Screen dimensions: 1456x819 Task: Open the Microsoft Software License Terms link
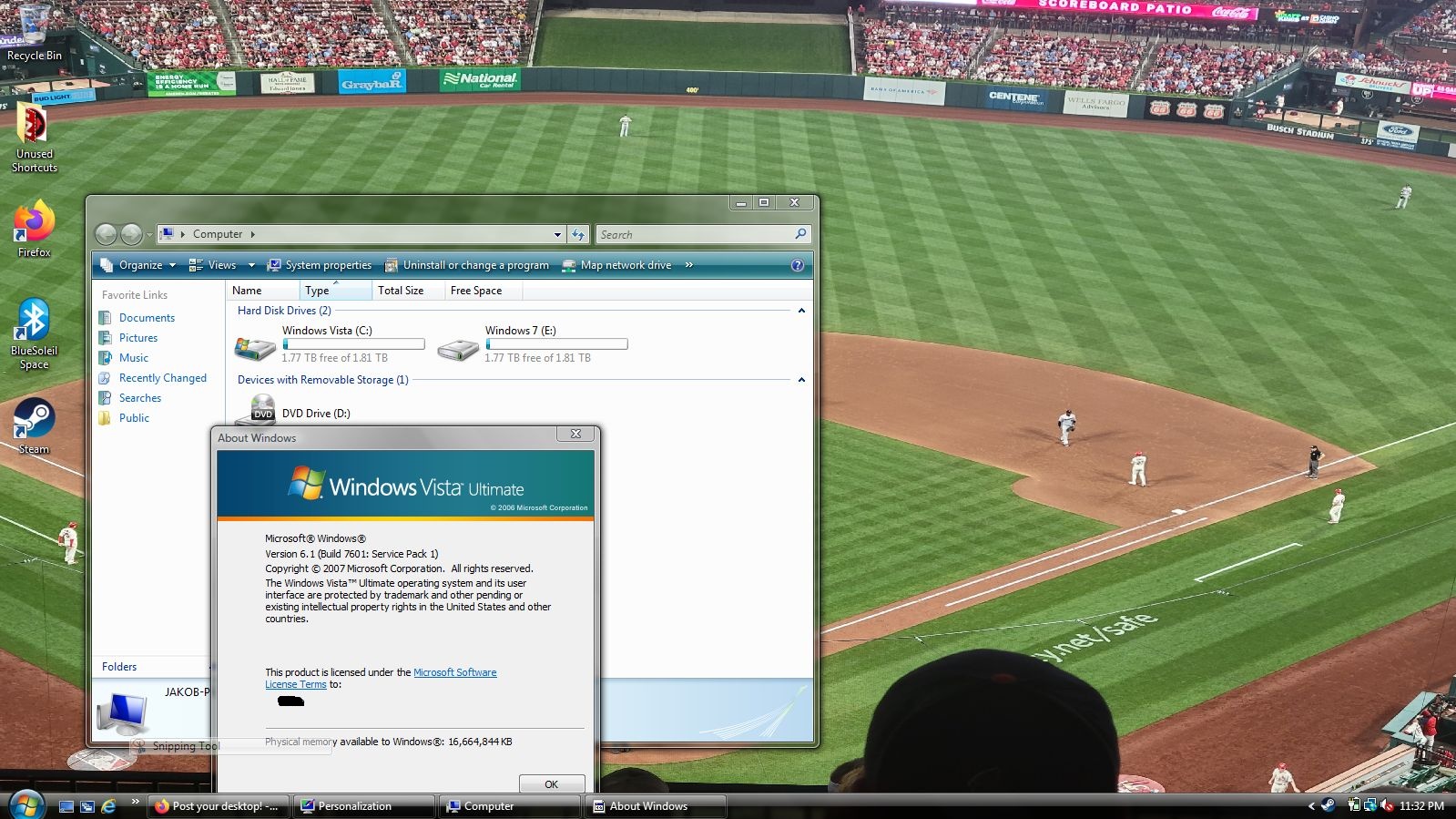pyautogui.click(x=454, y=672)
